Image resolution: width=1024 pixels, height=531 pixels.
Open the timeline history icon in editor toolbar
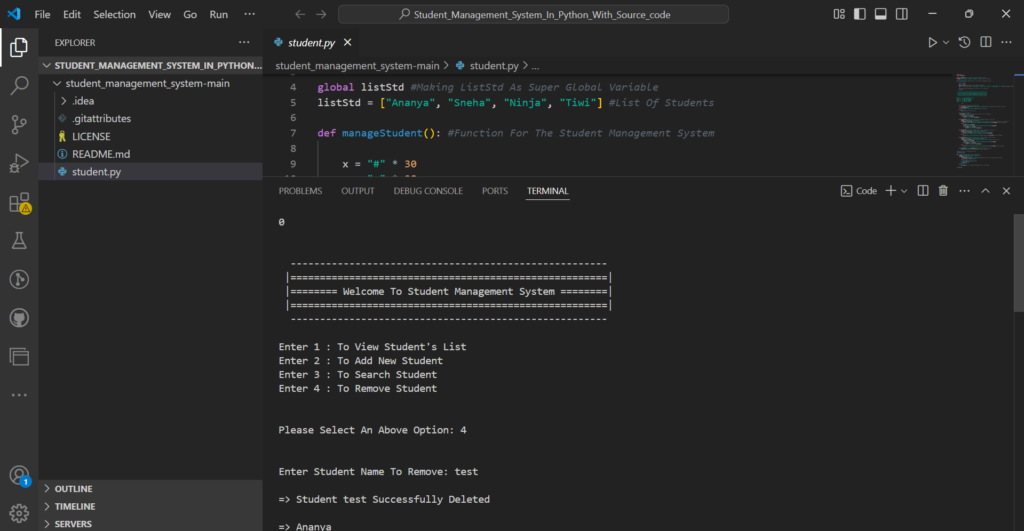tap(965, 42)
